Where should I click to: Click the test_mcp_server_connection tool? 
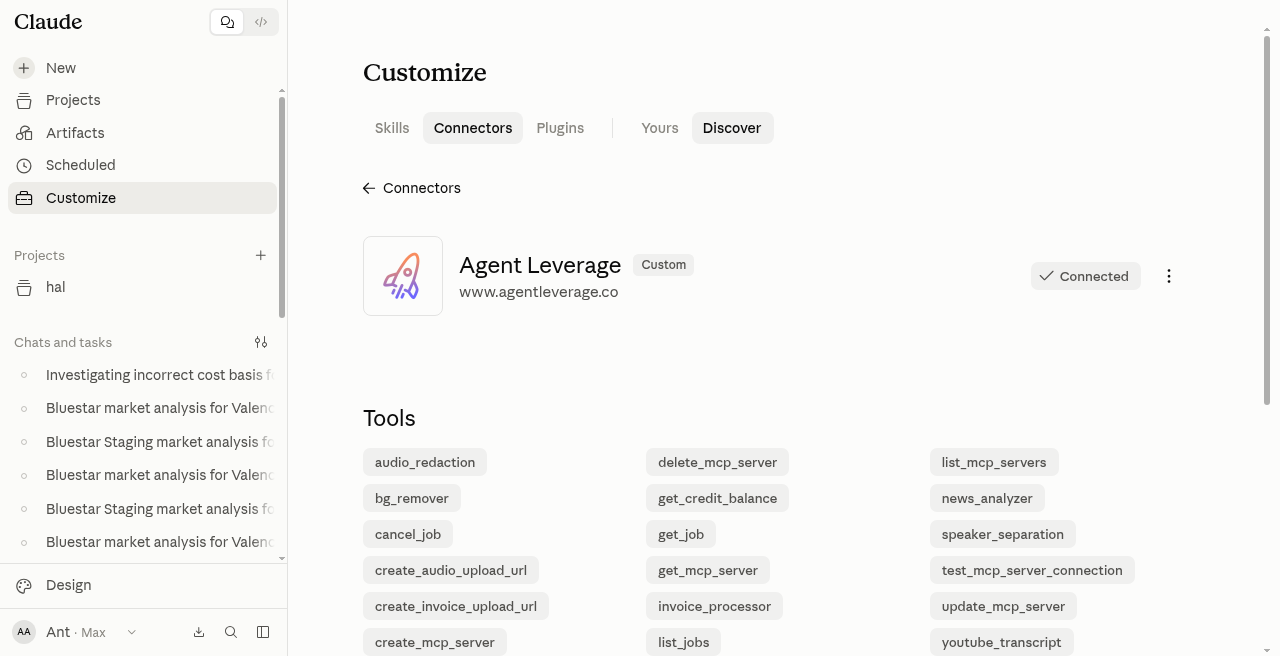coord(1032,570)
